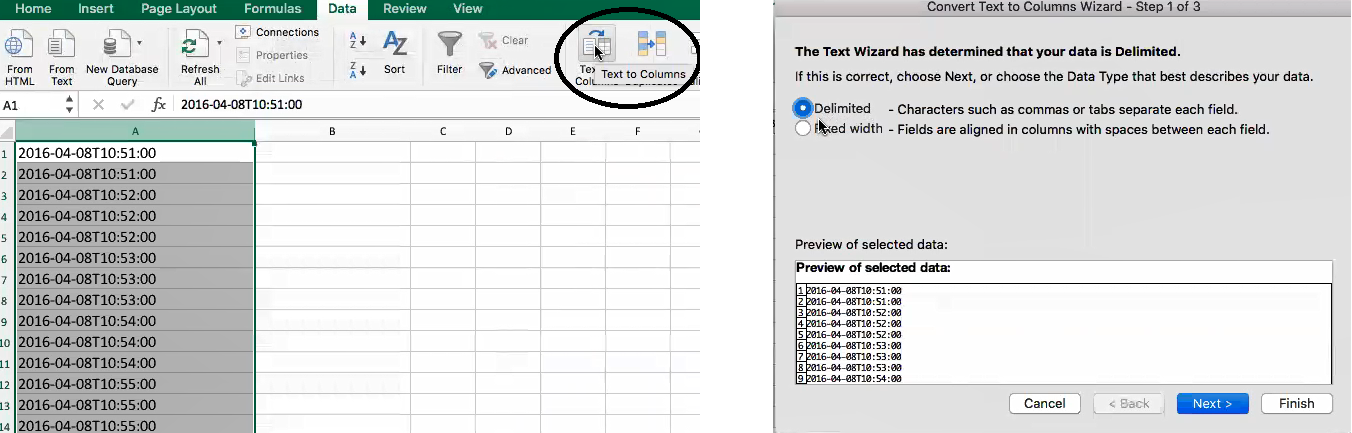
Task: Click the Refresh All icon
Action: pyautogui.click(x=195, y=45)
